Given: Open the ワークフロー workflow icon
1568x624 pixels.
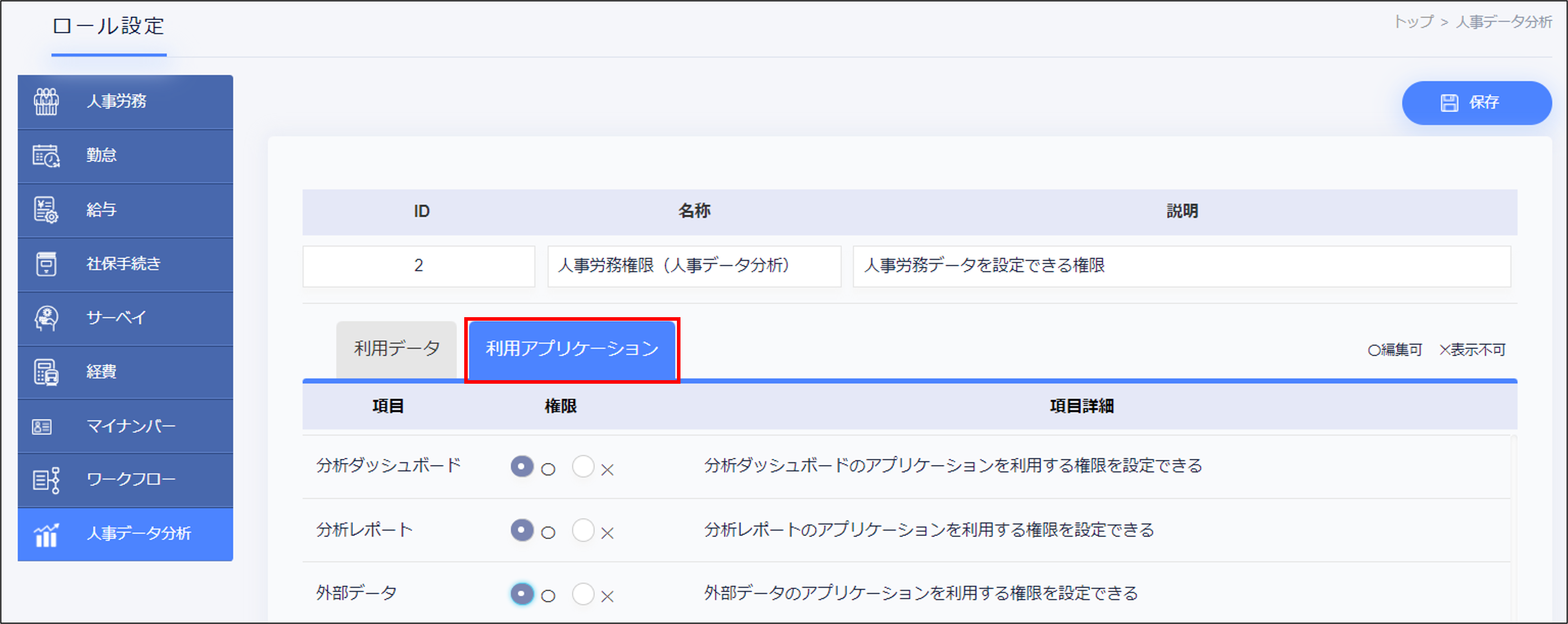Looking at the screenshot, I should coord(46,480).
